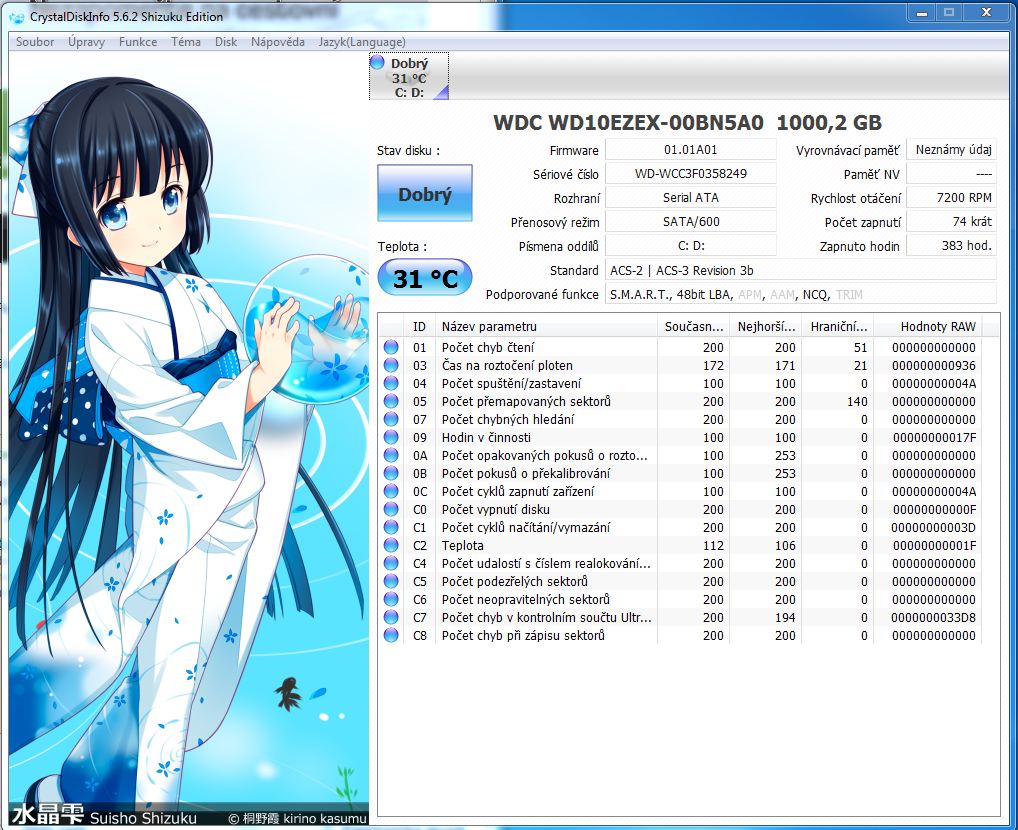The image size is (1018, 830).
Task: Click status orb for C8 chyb při zápisu
Action: [391, 635]
